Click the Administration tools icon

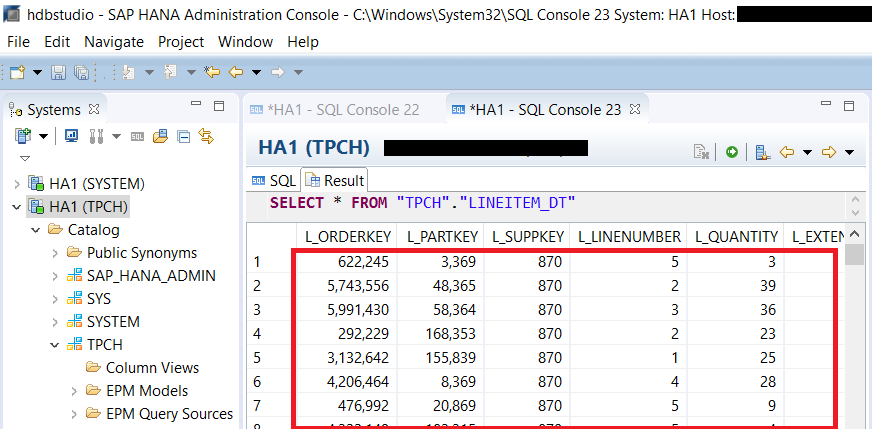click(x=97, y=135)
